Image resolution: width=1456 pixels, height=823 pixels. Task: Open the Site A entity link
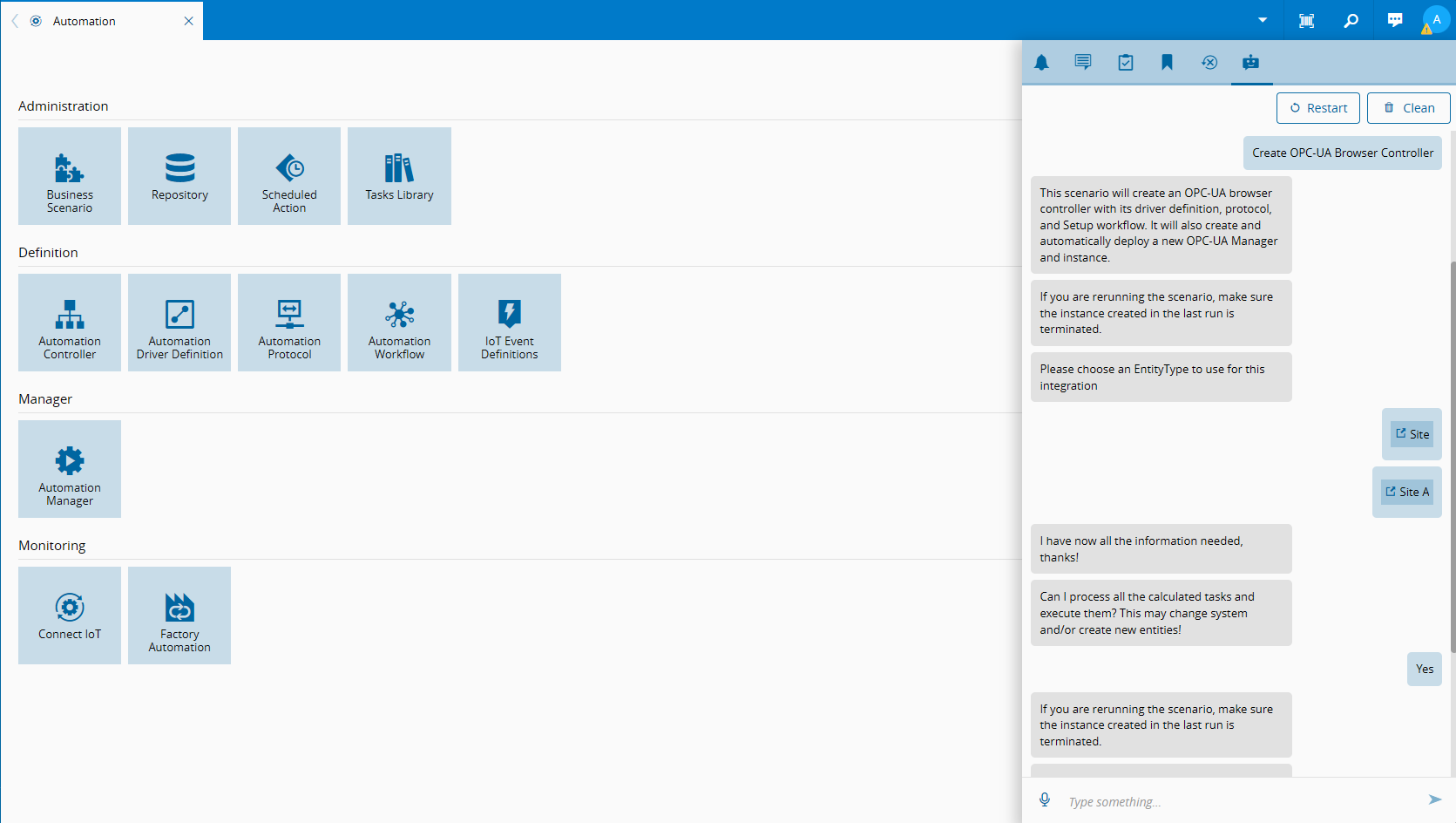[x=1407, y=492]
